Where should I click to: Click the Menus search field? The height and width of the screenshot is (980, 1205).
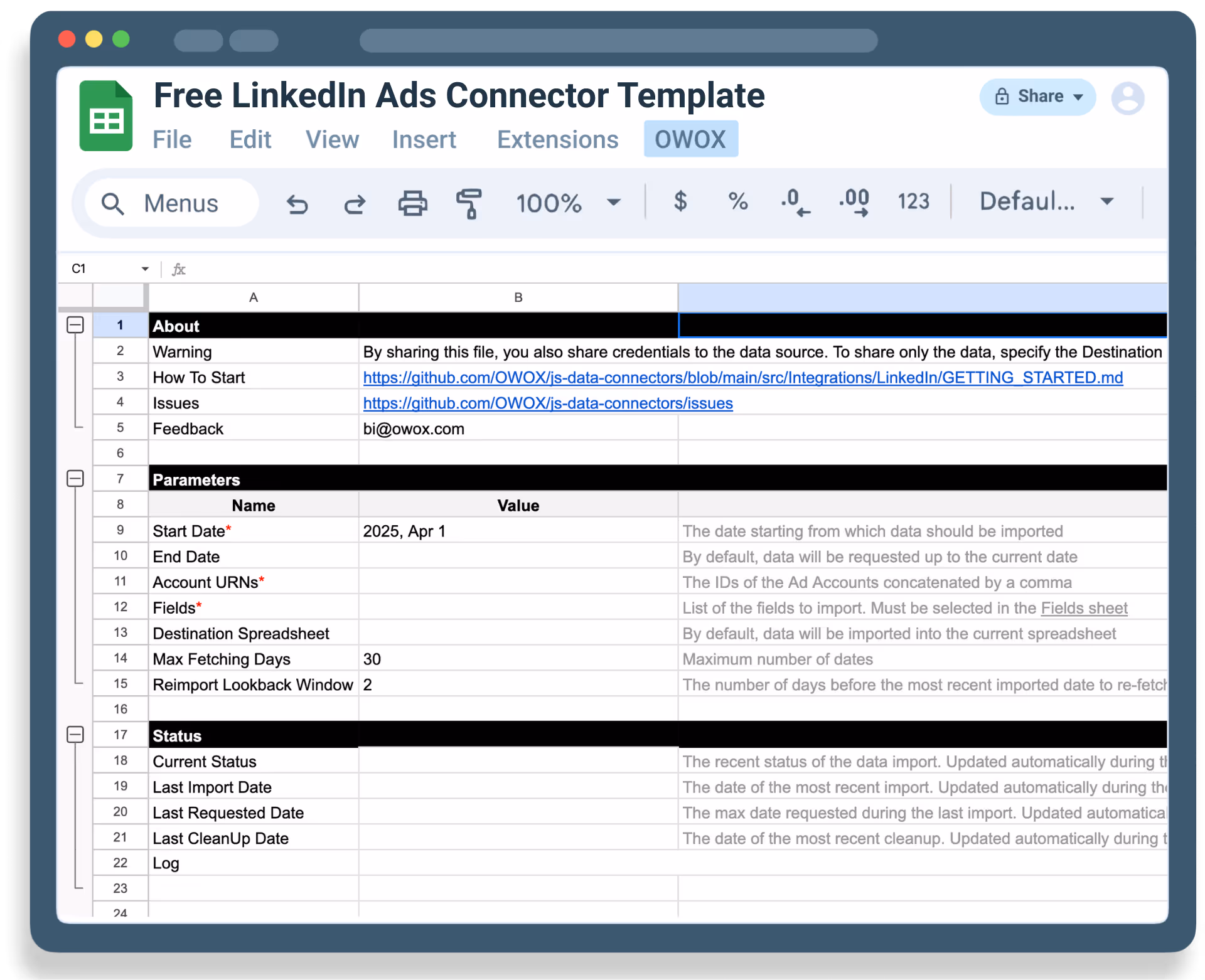[171, 203]
